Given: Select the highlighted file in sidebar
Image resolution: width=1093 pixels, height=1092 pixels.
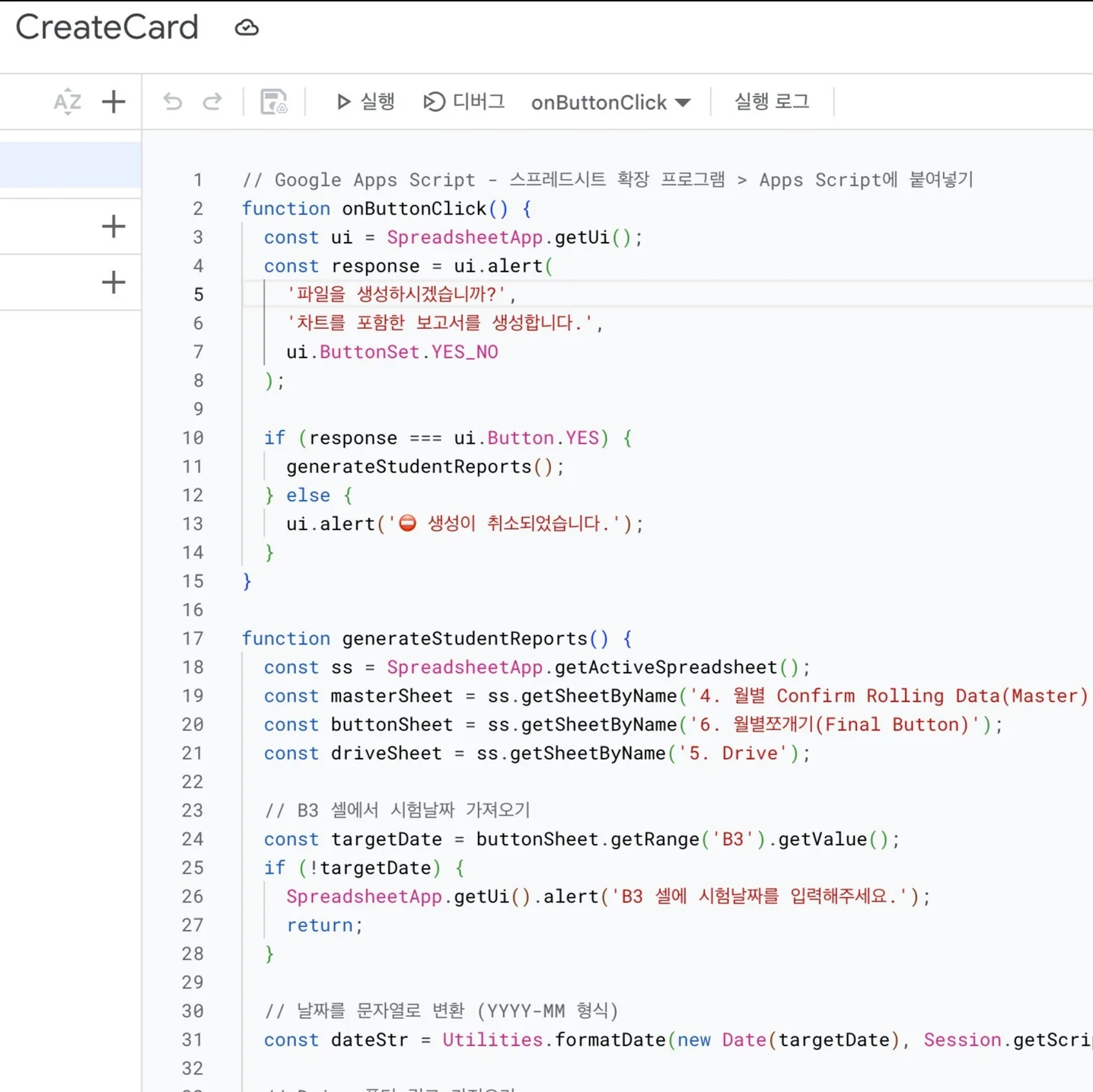Looking at the screenshot, I should click(x=70, y=164).
